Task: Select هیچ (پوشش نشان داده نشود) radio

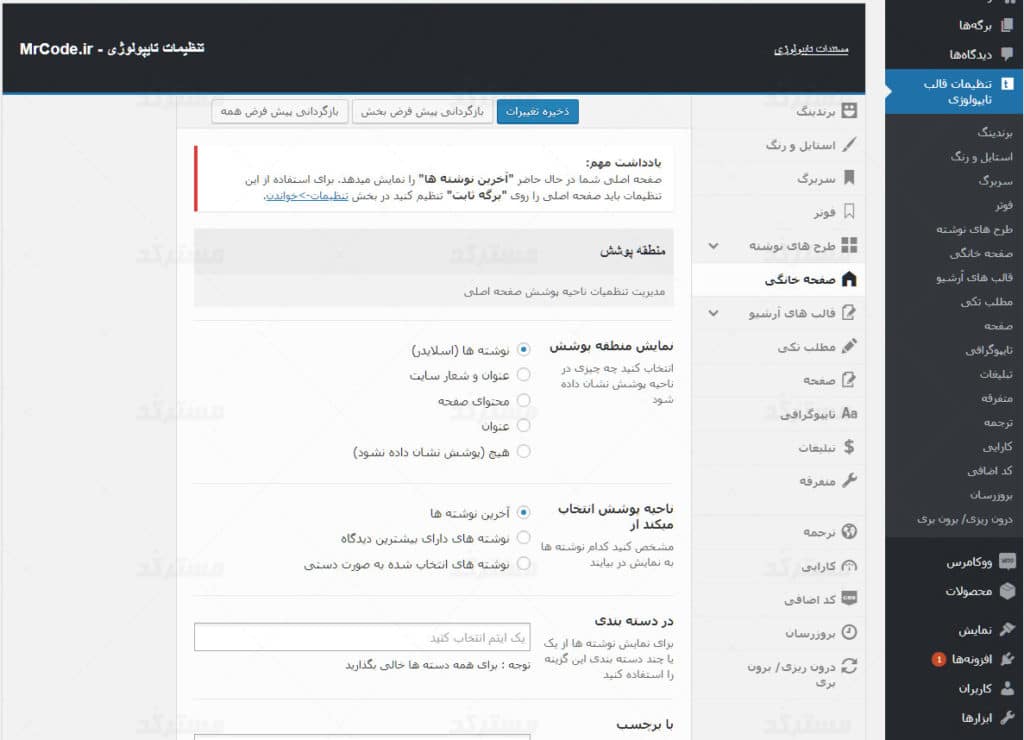Action: (x=524, y=452)
